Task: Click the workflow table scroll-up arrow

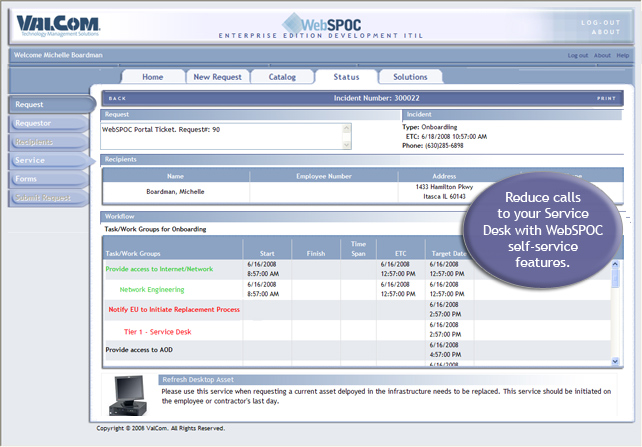Action: coord(615,264)
